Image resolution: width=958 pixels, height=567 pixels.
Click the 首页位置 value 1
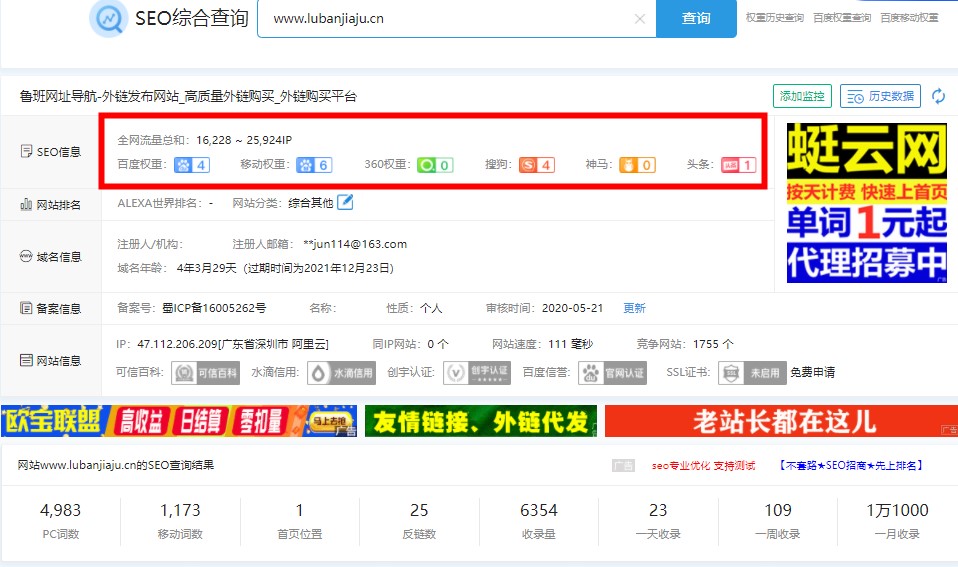click(x=299, y=510)
